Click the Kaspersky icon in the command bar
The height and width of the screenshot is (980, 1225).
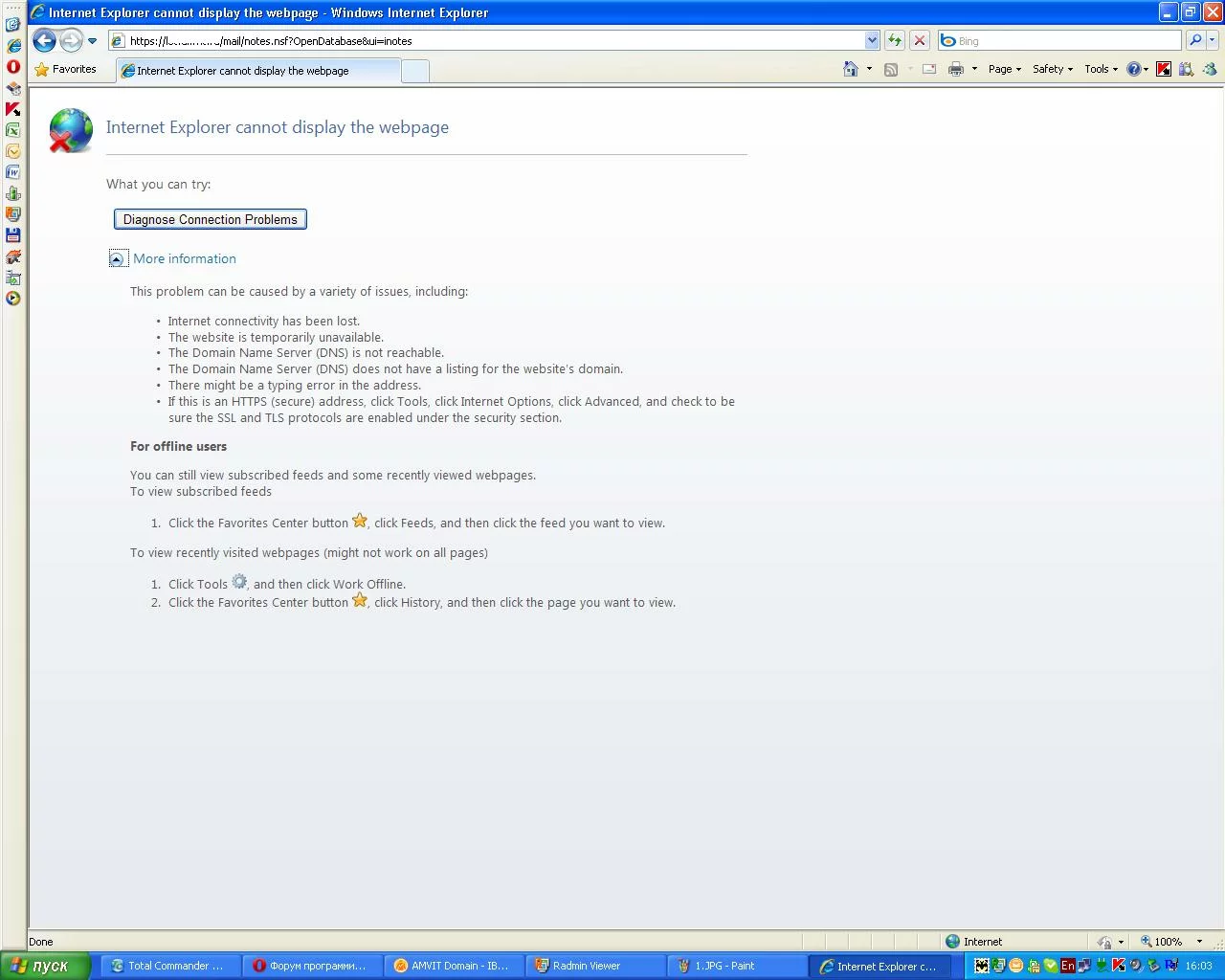1164,69
